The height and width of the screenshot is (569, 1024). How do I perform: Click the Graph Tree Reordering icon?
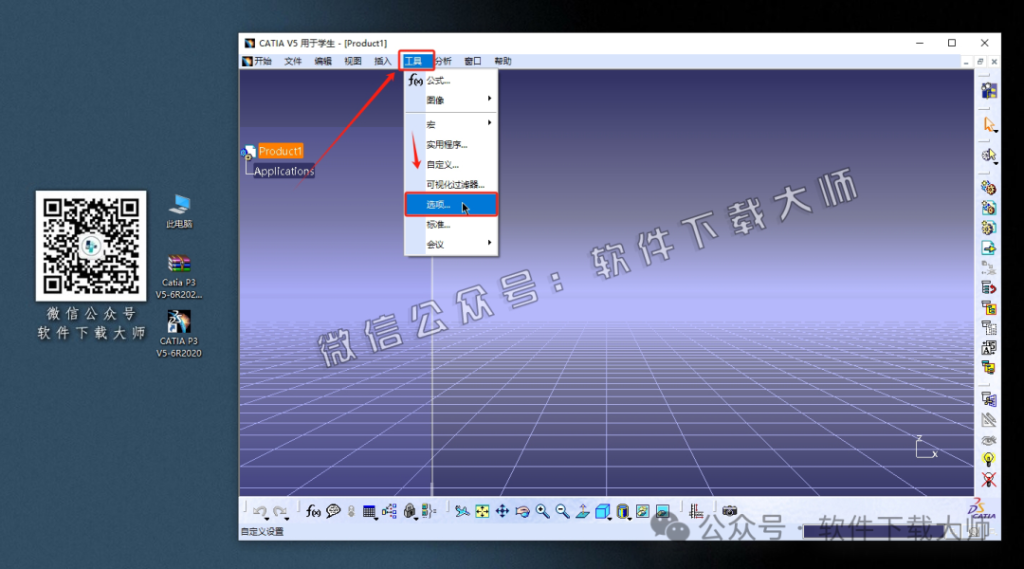[x=989, y=308]
